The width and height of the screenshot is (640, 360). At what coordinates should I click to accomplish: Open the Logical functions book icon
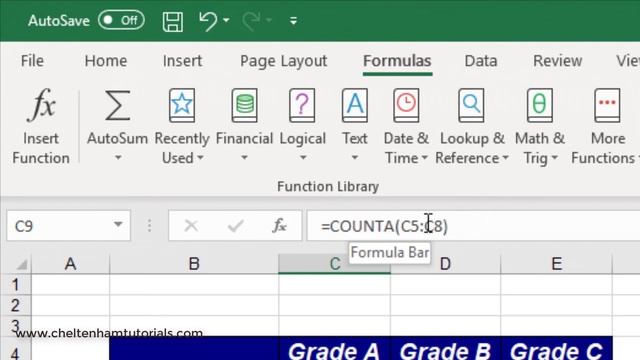click(x=302, y=105)
